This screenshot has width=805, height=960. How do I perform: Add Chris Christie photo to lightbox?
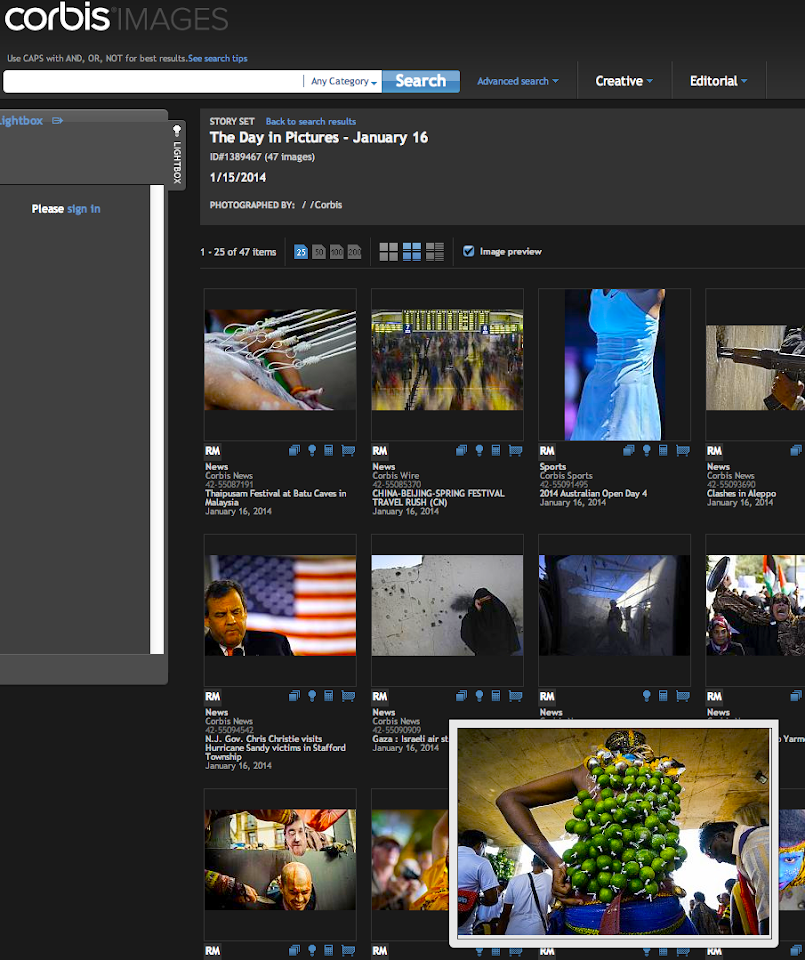[312, 696]
